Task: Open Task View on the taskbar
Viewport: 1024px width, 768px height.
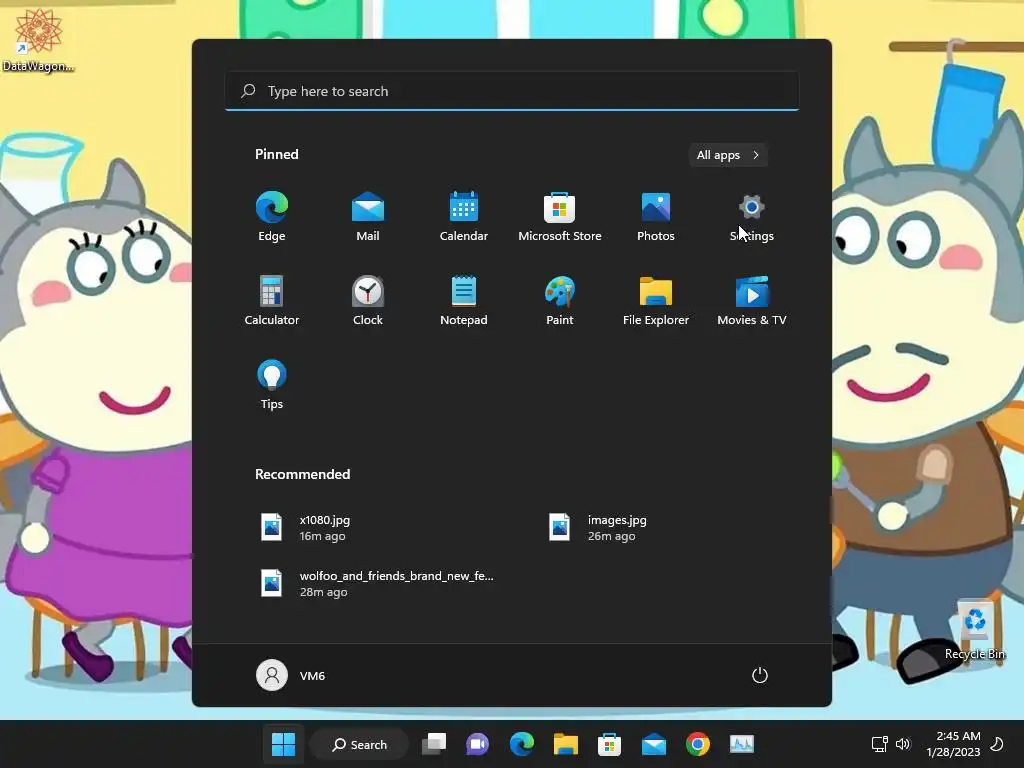Action: coord(434,744)
